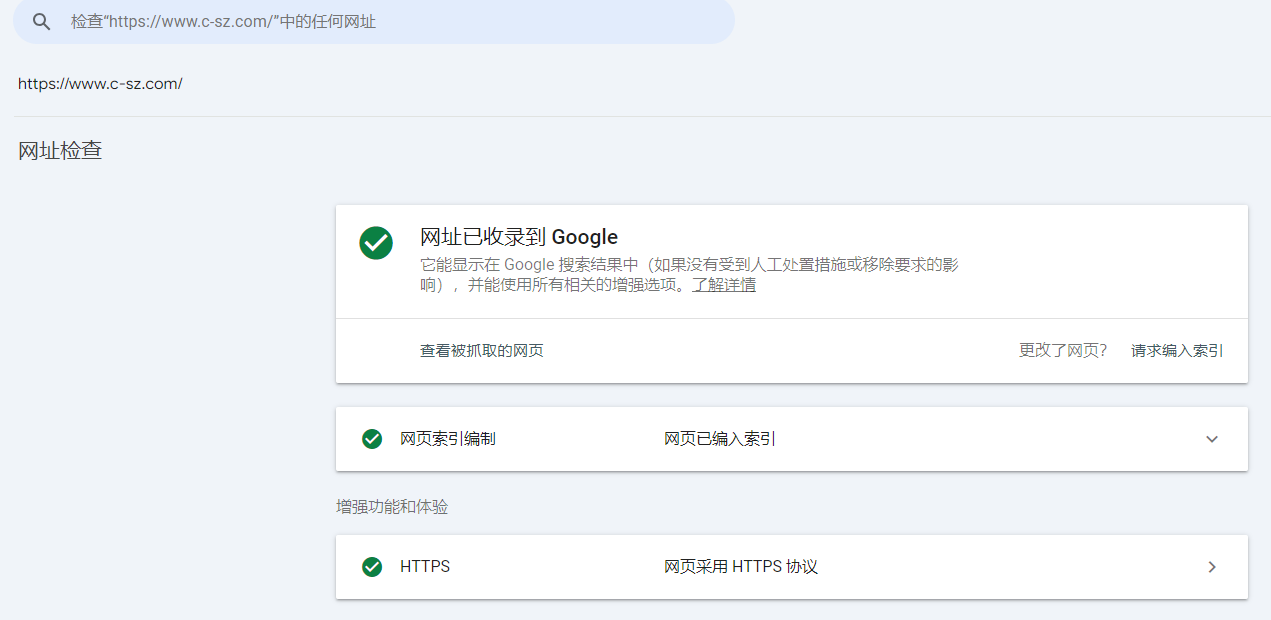Screen dimensions: 1271x620
Task: Expand the 网页索引编制 section chevron
Action: pos(1212,439)
